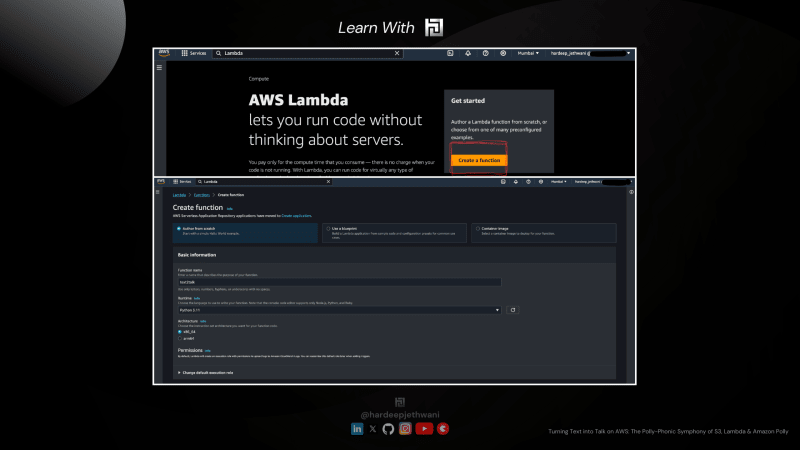Image resolution: width=800 pixels, height=450 pixels.
Task: Focus the Lambda search box in upper console
Action: point(306,53)
